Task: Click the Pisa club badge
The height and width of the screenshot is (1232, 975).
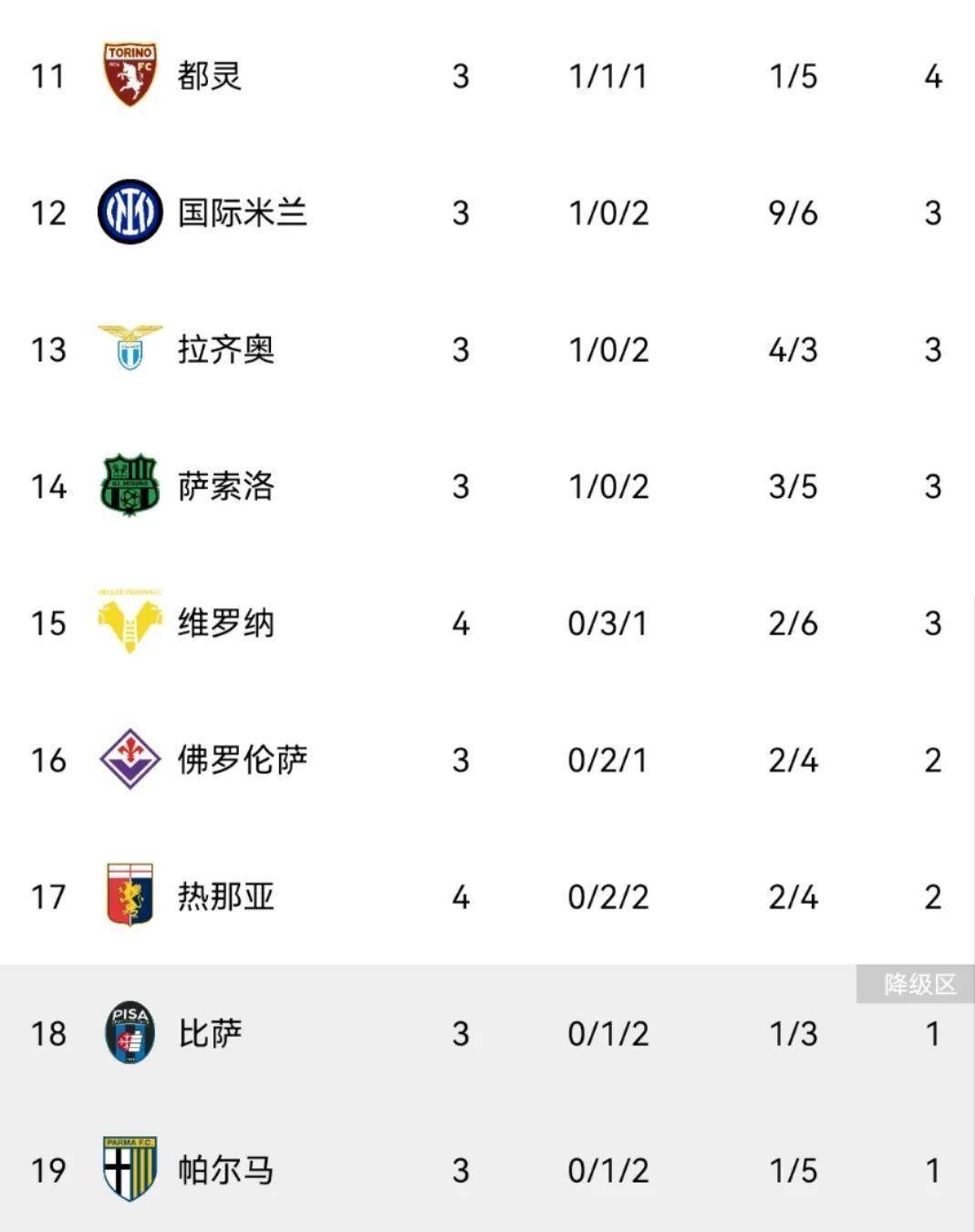Action: tap(130, 1032)
